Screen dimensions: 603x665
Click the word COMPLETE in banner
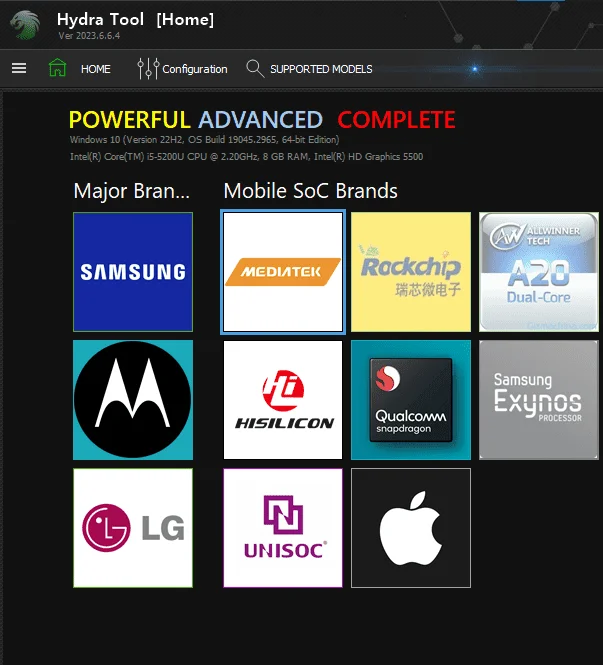[396, 120]
